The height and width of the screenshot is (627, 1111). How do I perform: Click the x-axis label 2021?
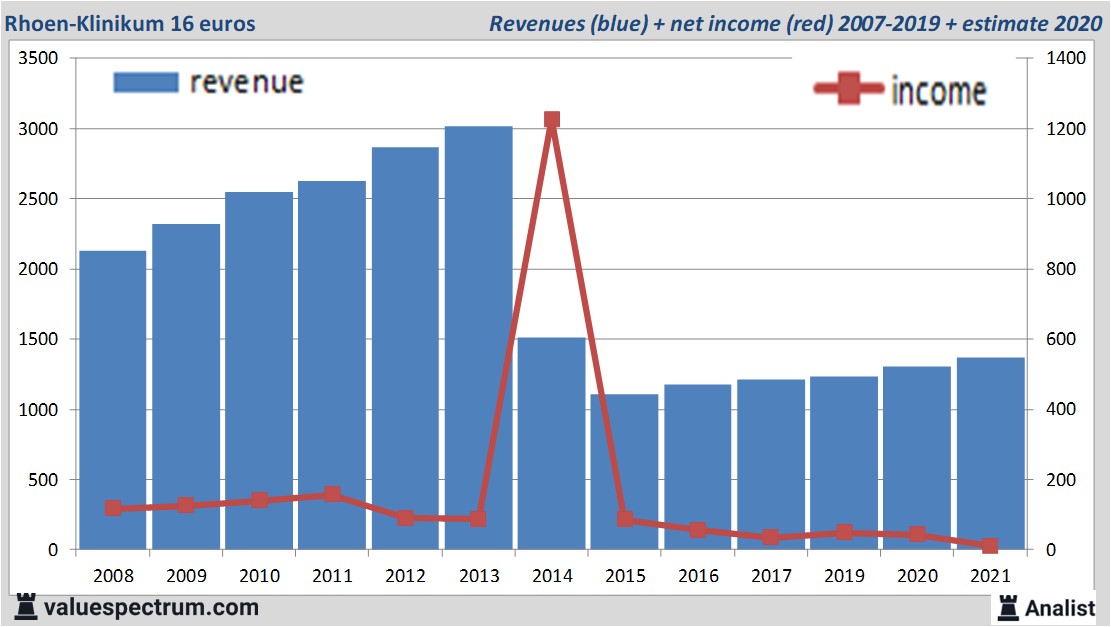click(991, 576)
